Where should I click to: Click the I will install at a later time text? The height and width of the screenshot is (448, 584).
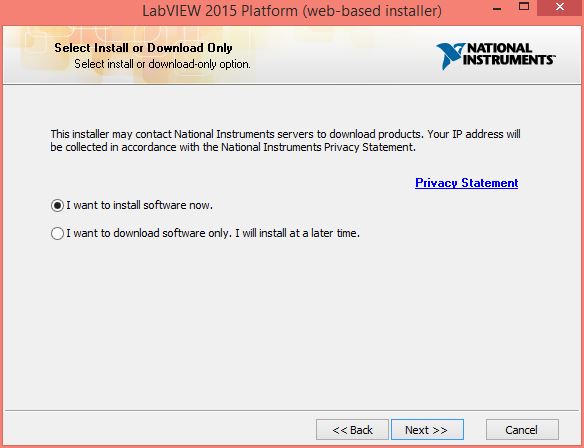point(298,233)
